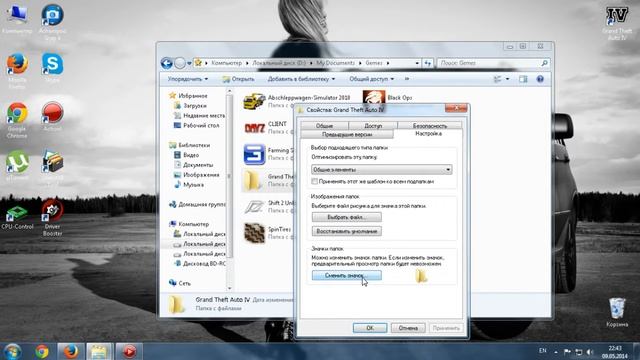Switch to the Безопасность tab
Viewport: 640px width, 360px height.
pos(430,126)
